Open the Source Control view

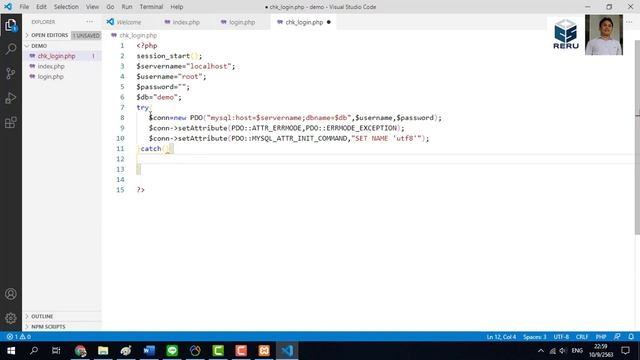pyautogui.click(x=11, y=73)
